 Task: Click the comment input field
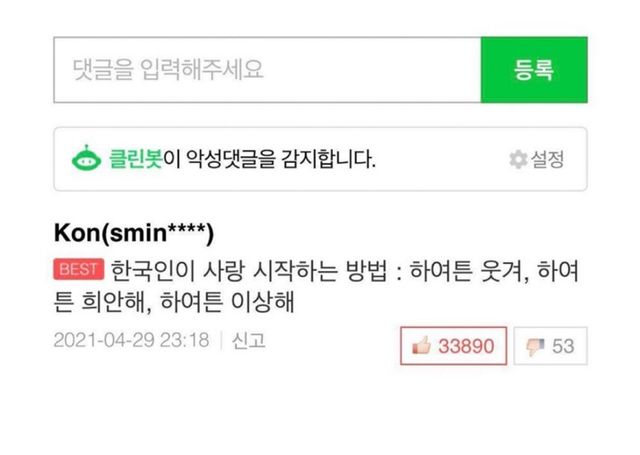(x=267, y=70)
